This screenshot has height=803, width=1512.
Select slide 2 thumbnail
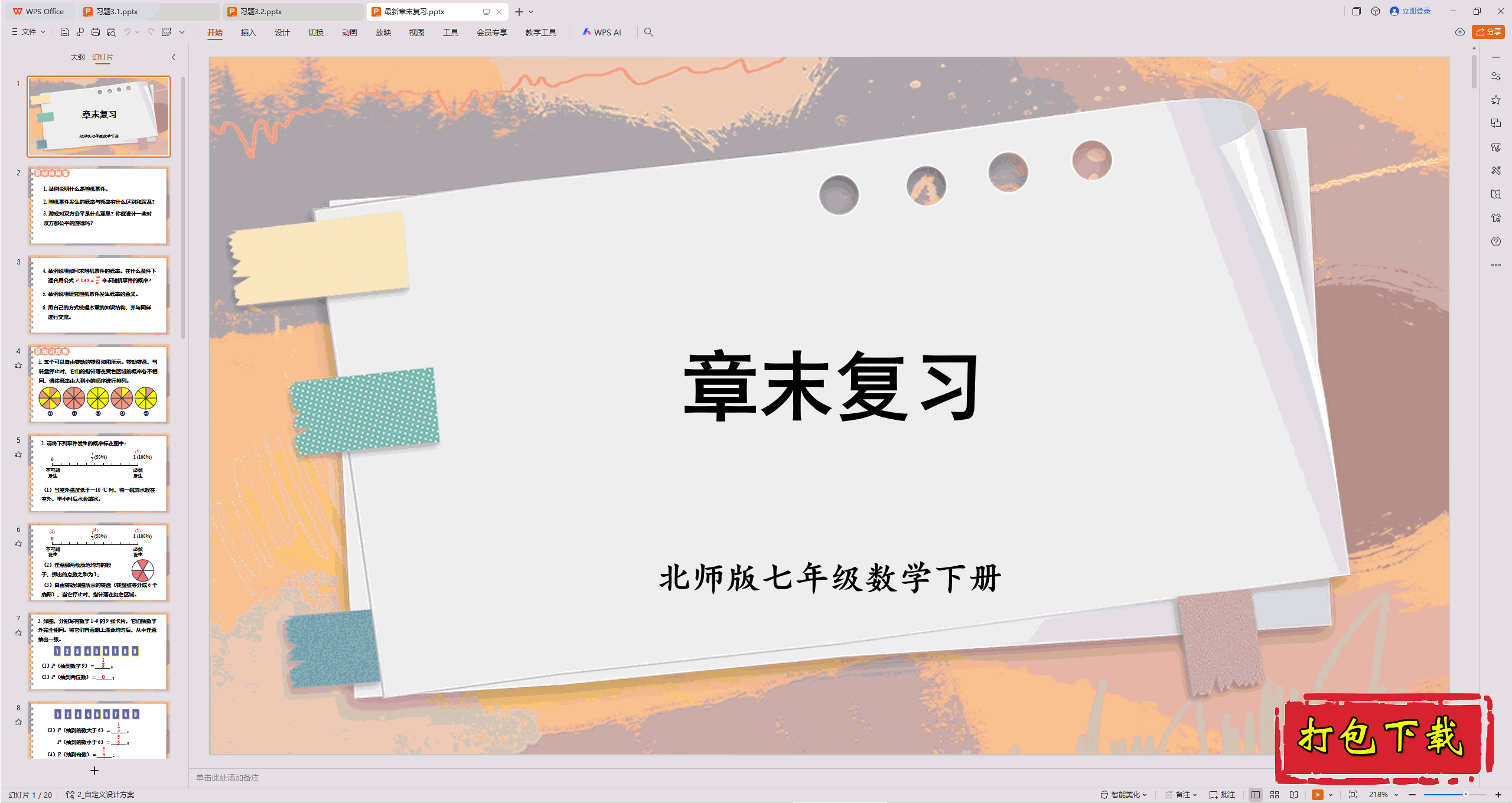pyautogui.click(x=99, y=205)
